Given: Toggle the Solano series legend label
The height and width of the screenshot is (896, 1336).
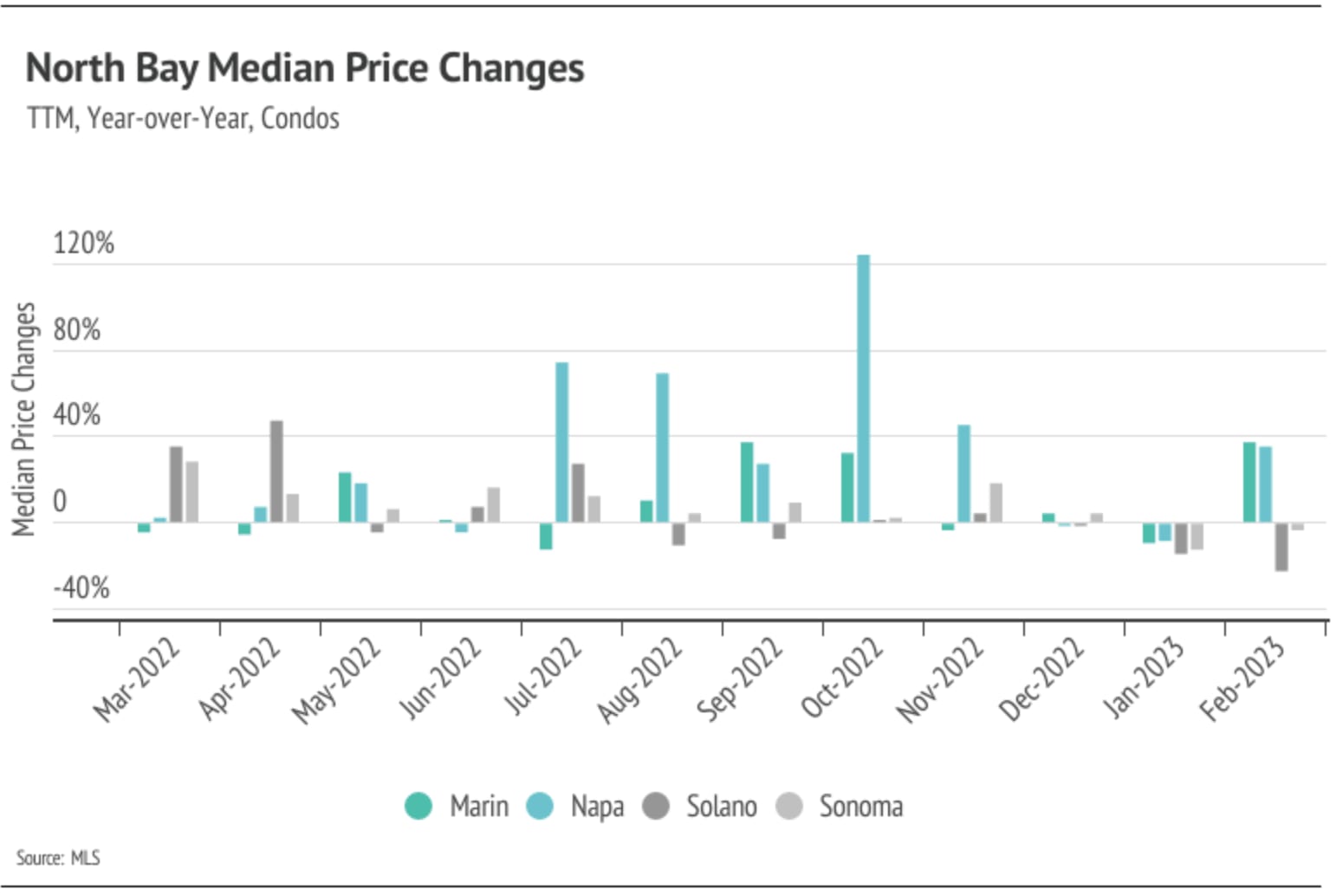Looking at the screenshot, I should (721, 806).
